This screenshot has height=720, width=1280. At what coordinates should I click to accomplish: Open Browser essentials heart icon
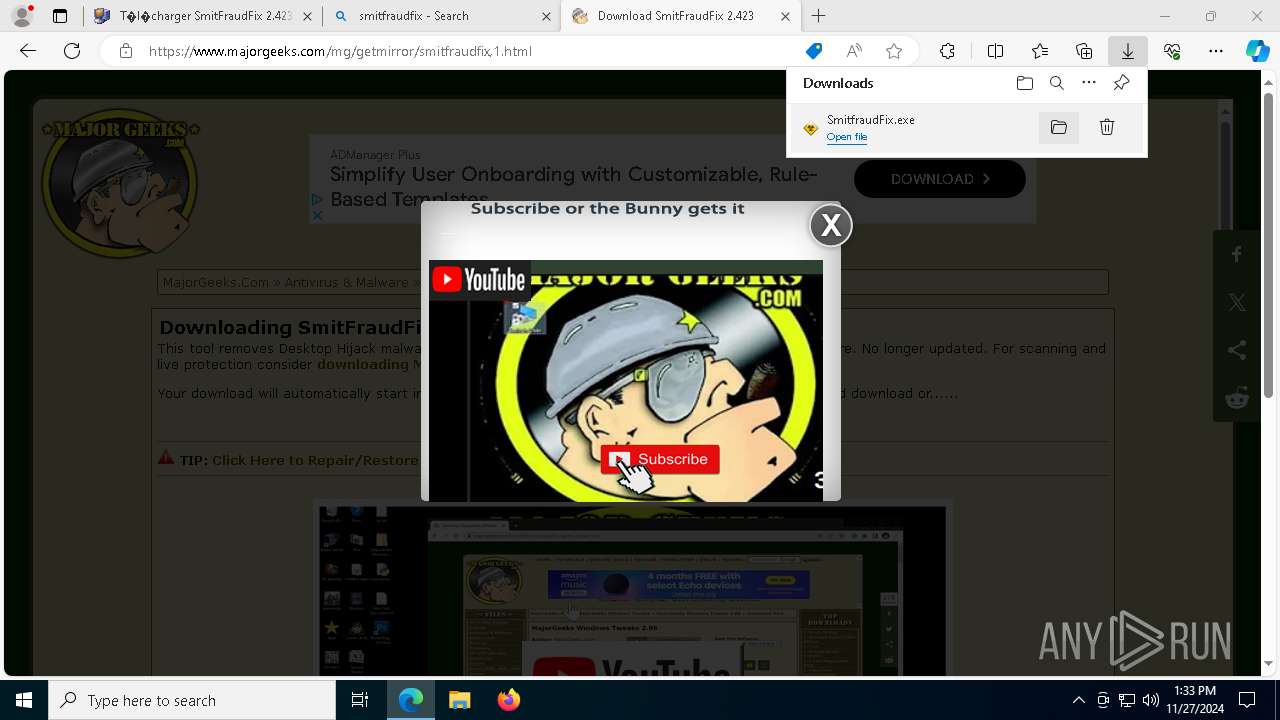pyautogui.click(x=1172, y=51)
